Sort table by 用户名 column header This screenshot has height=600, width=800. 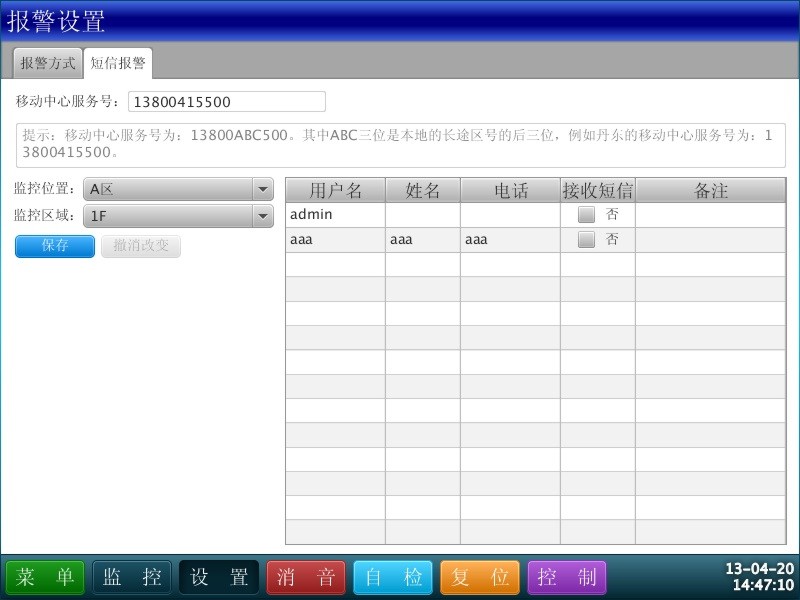pyautogui.click(x=335, y=191)
